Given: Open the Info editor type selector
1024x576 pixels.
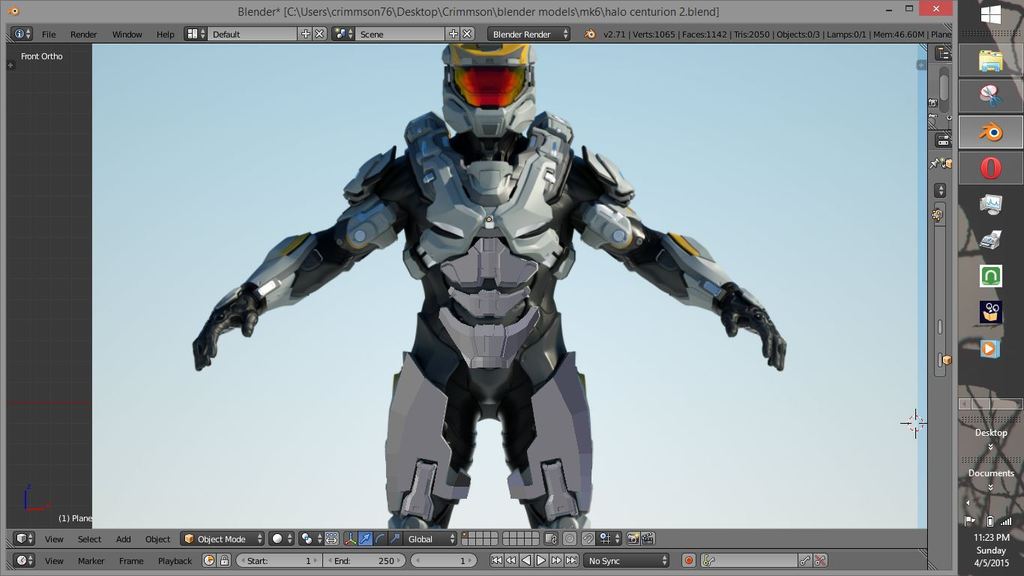Looking at the screenshot, I should point(22,34).
